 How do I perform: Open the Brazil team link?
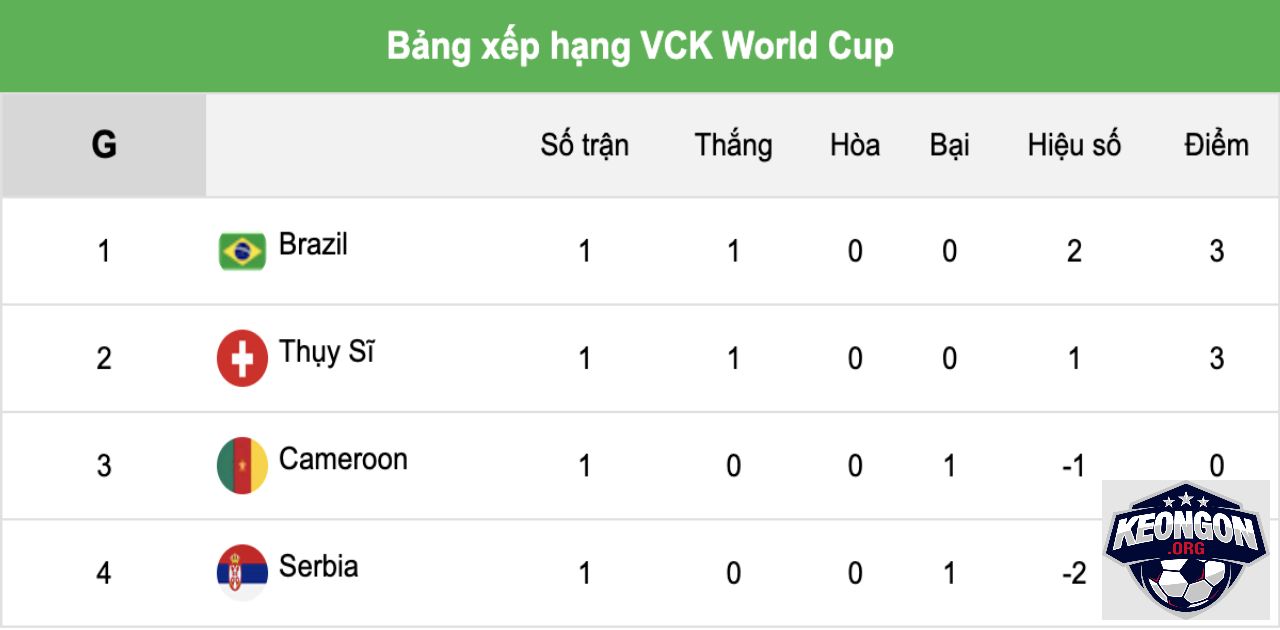tap(313, 244)
